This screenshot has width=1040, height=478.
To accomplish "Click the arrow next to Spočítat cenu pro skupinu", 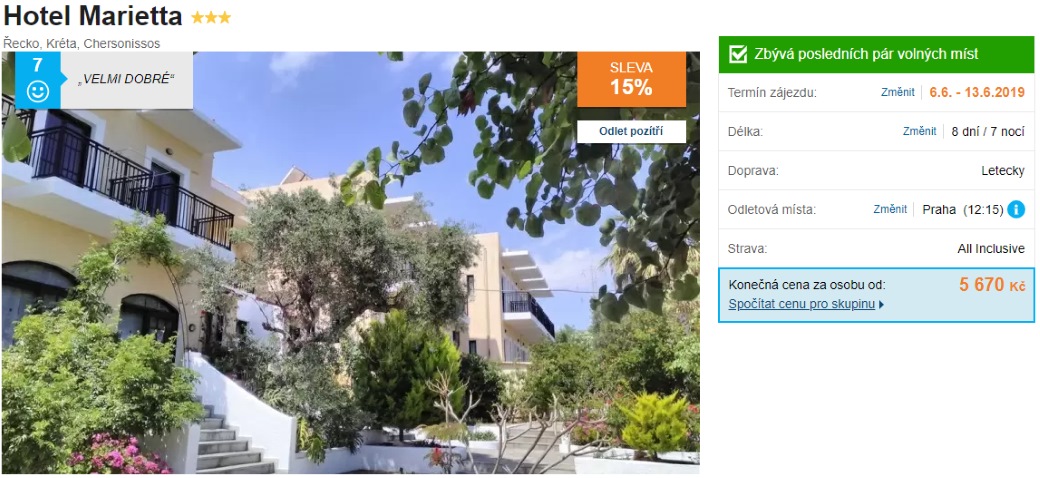I will 881,305.
